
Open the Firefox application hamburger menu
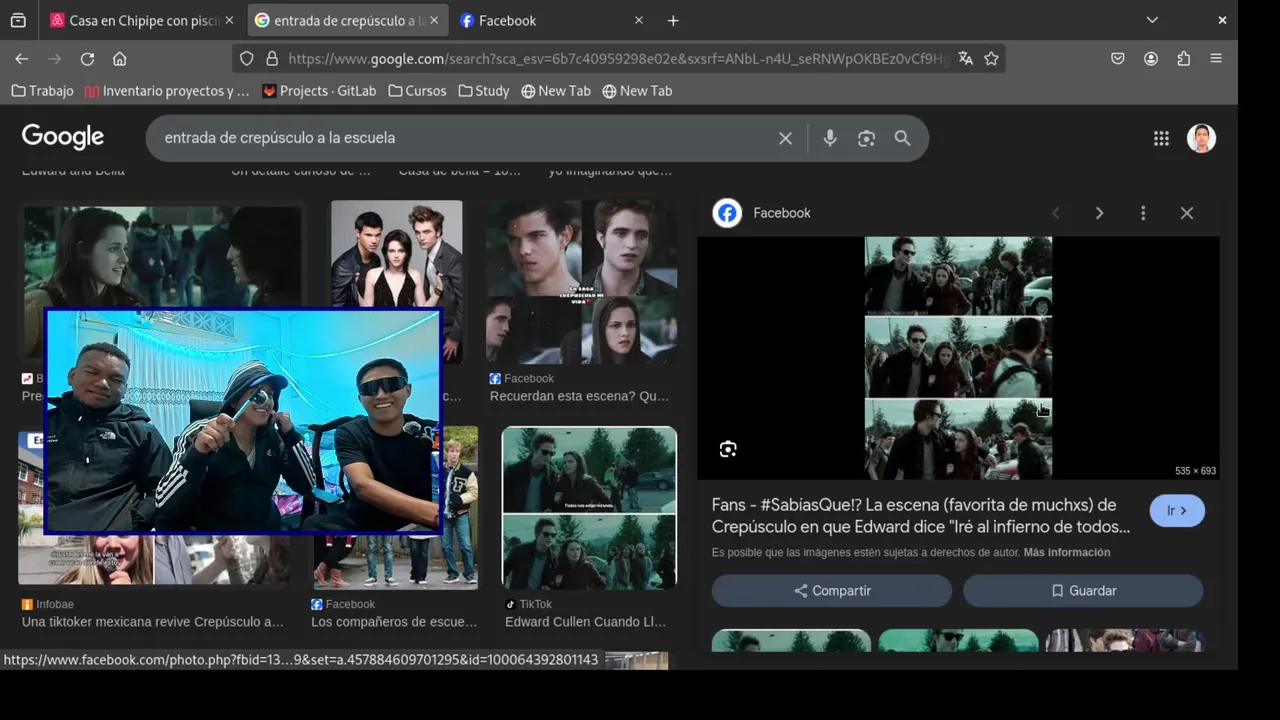1216,59
